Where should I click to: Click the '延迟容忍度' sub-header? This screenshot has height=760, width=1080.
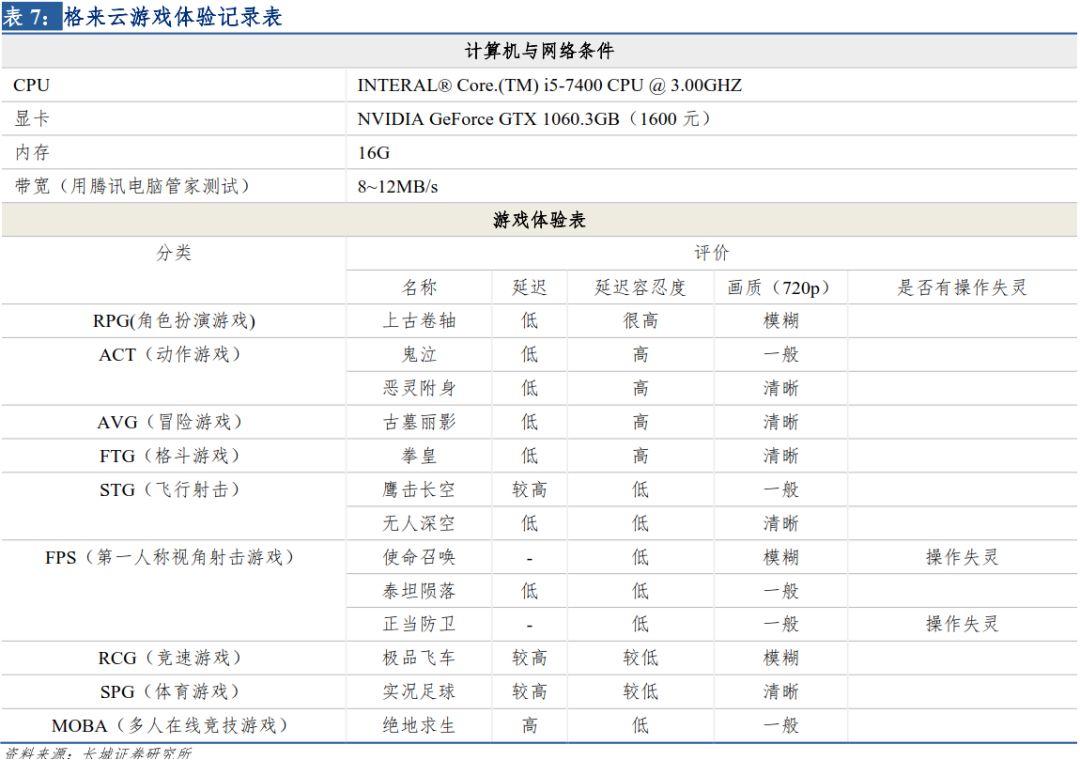[641, 287]
